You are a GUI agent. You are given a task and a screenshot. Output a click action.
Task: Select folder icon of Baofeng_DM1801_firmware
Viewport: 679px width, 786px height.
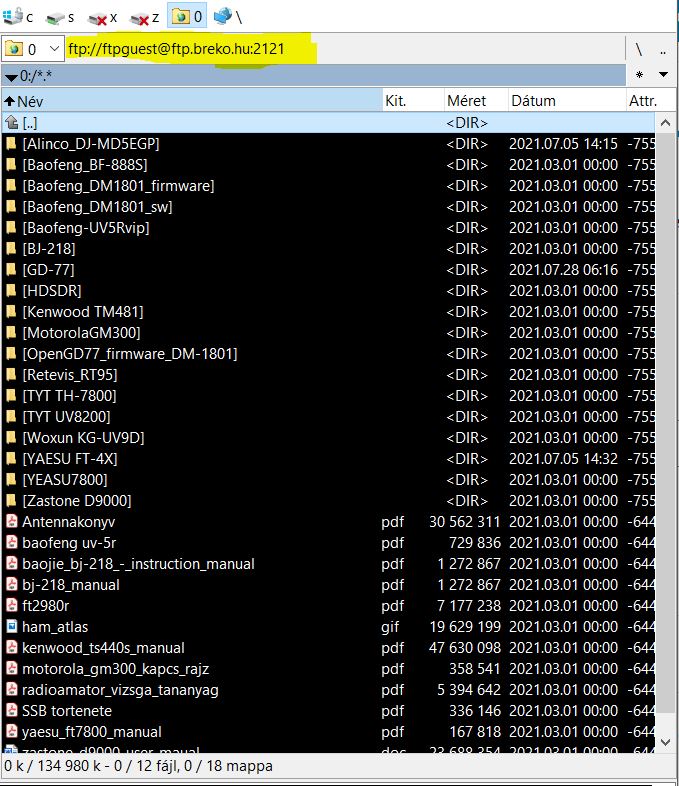click(x=11, y=186)
